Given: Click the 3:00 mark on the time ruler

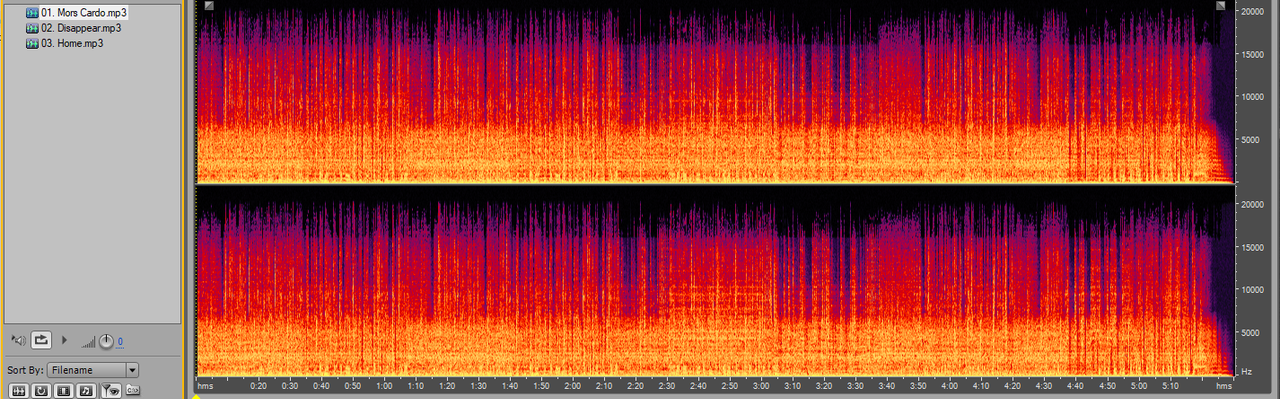Looking at the screenshot, I should [761, 386].
